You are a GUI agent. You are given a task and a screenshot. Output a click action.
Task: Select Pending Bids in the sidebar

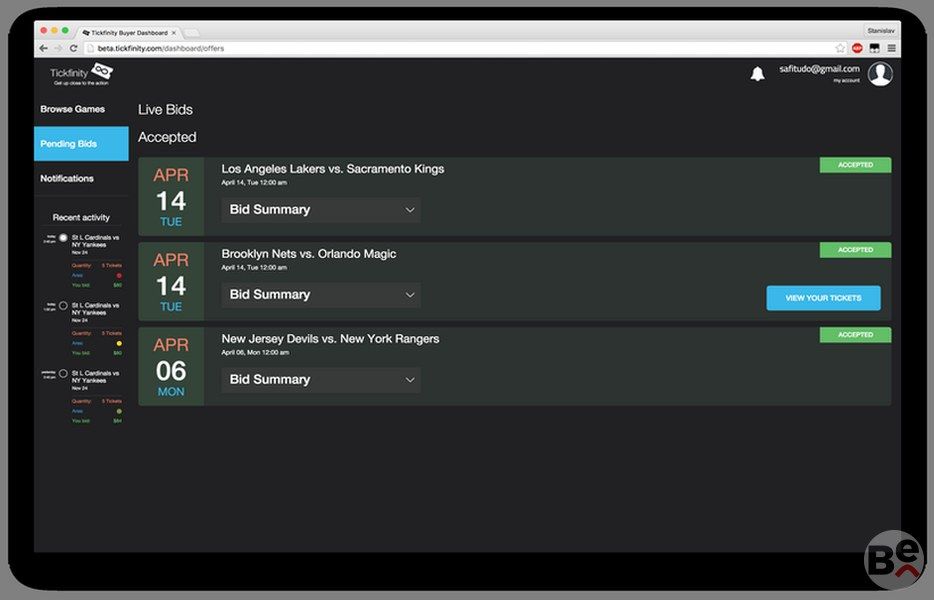81,144
